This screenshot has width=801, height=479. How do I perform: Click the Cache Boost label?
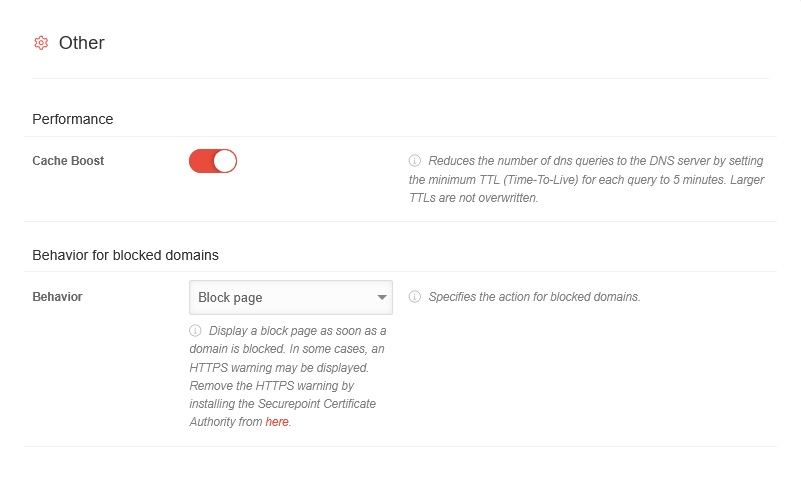(68, 161)
